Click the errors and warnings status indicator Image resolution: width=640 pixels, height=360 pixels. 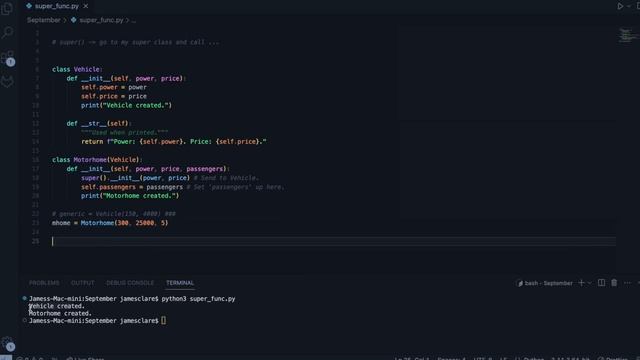coord(30,359)
